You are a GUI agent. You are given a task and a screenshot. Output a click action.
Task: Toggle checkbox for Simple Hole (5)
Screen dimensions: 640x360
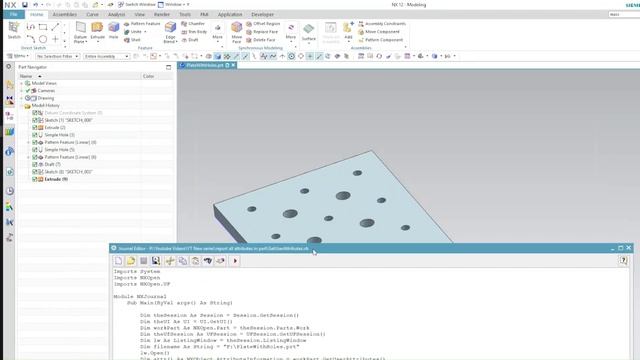click(x=35, y=150)
